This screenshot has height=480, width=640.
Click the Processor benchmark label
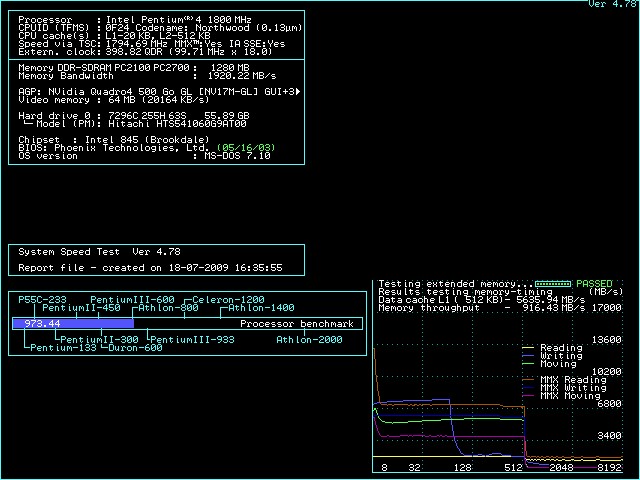point(297,324)
